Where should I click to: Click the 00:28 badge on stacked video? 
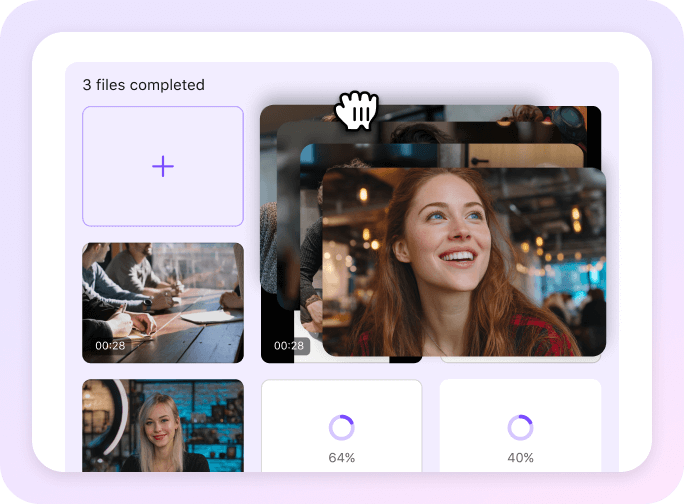[288, 346]
